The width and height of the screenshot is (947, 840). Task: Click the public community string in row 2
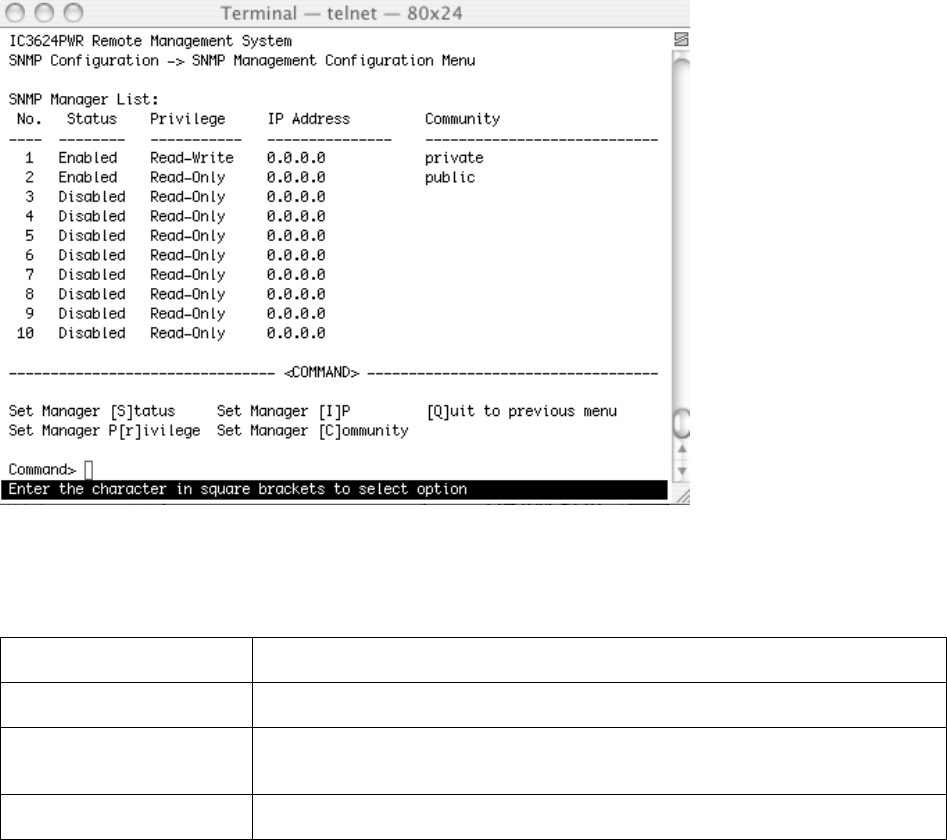[x=449, y=177]
